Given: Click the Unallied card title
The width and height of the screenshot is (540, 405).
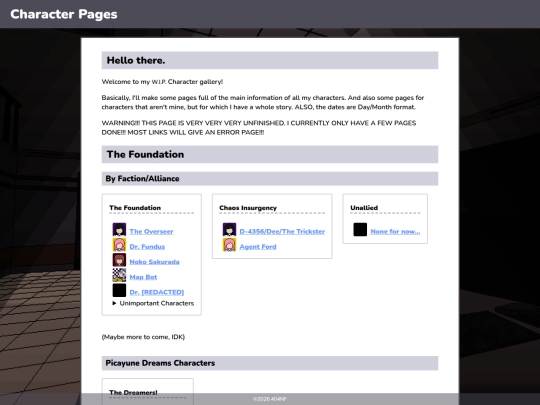Looking at the screenshot, I should [x=364, y=208].
